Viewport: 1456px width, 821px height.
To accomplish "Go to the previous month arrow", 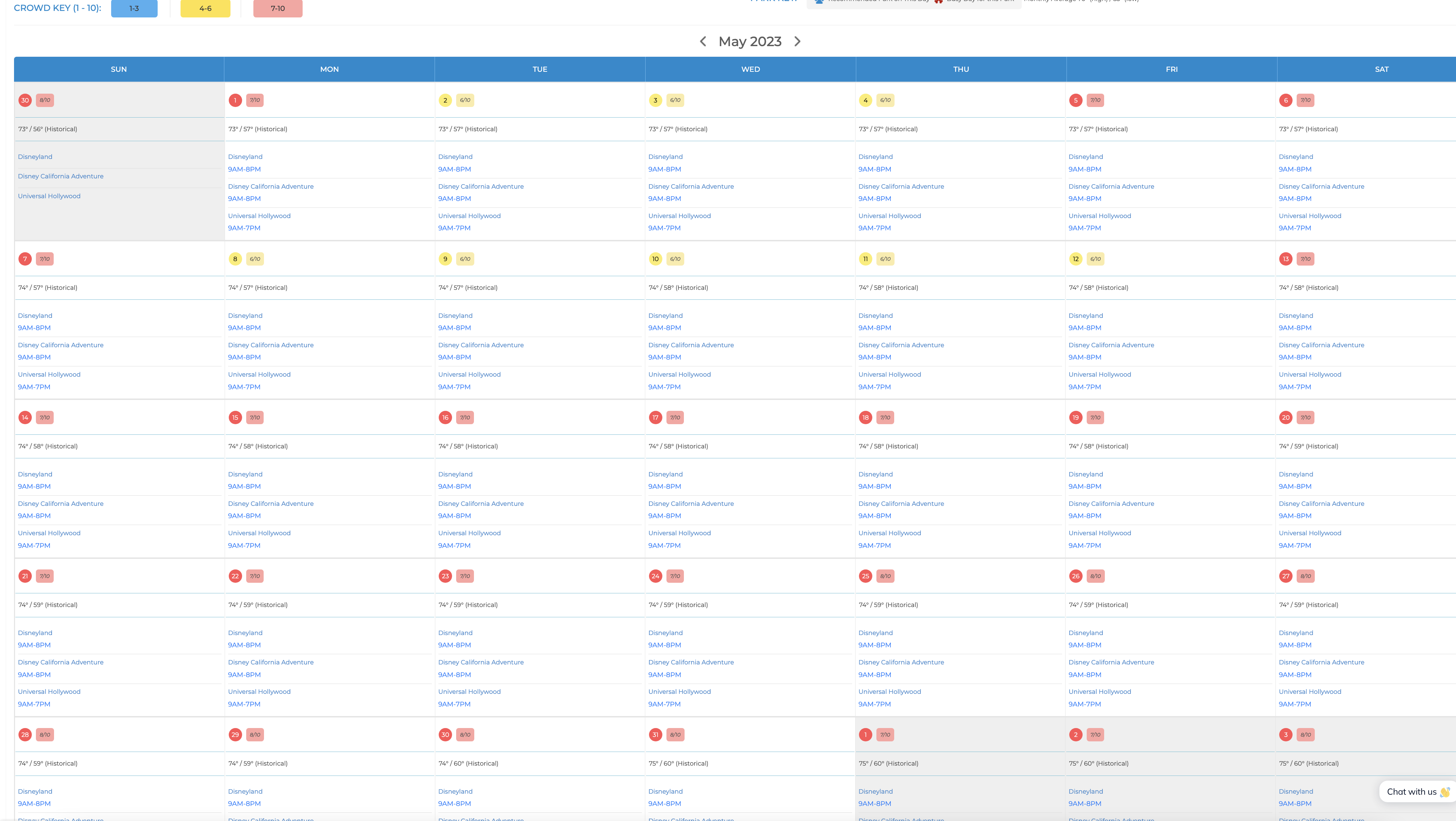I will [x=703, y=41].
